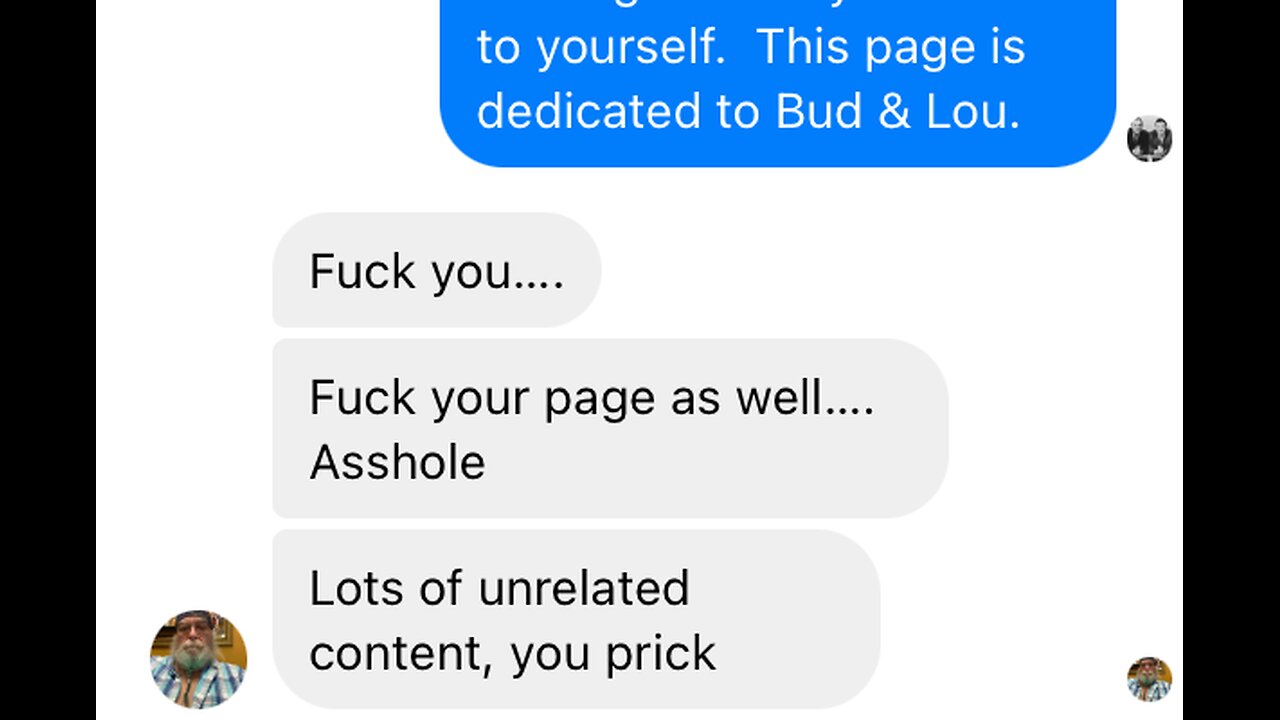Image resolution: width=1280 pixels, height=720 pixels.
Task: Select the "Lots of unrelated content" message
Action: (x=576, y=619)
